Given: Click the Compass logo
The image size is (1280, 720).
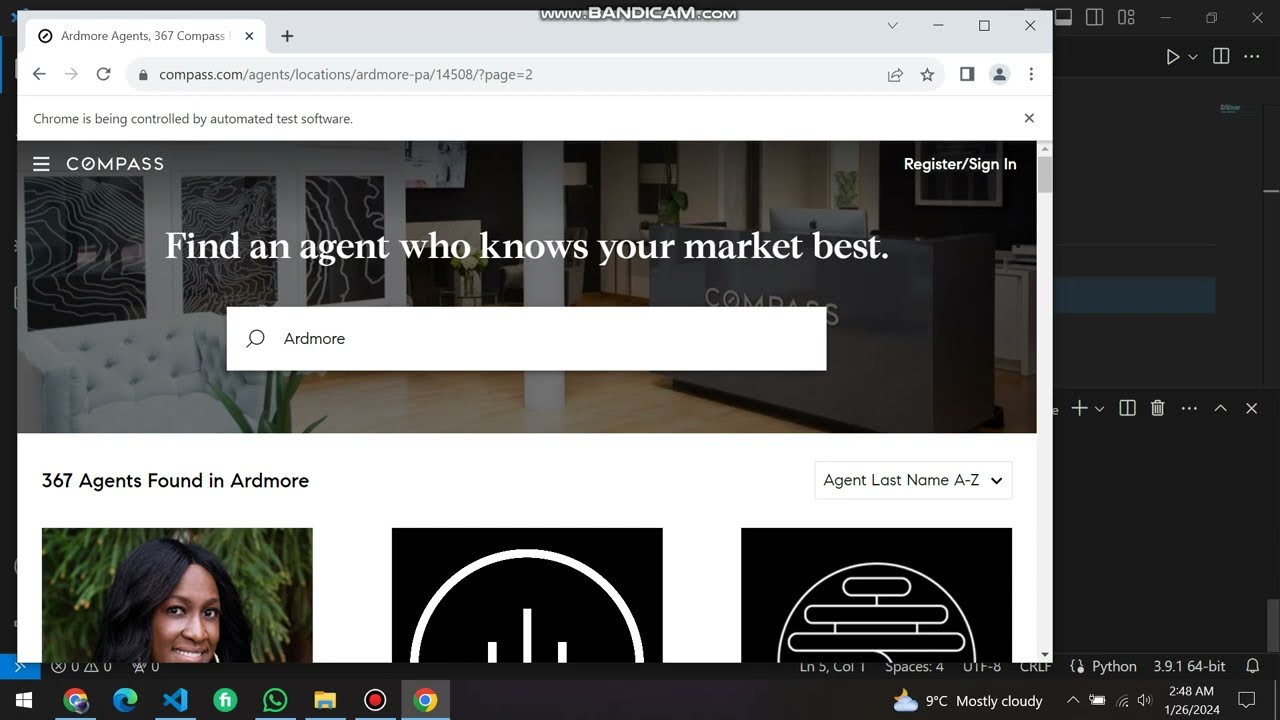Looking at the screenshot, I should (x=115, y=164).
